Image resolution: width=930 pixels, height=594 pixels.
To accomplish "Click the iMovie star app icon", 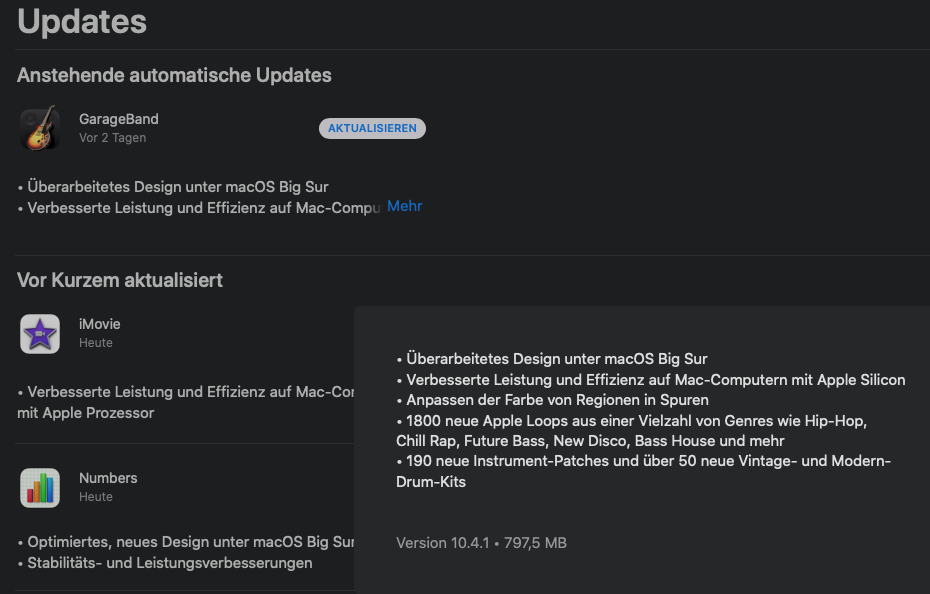I will [x=40, y=334].
